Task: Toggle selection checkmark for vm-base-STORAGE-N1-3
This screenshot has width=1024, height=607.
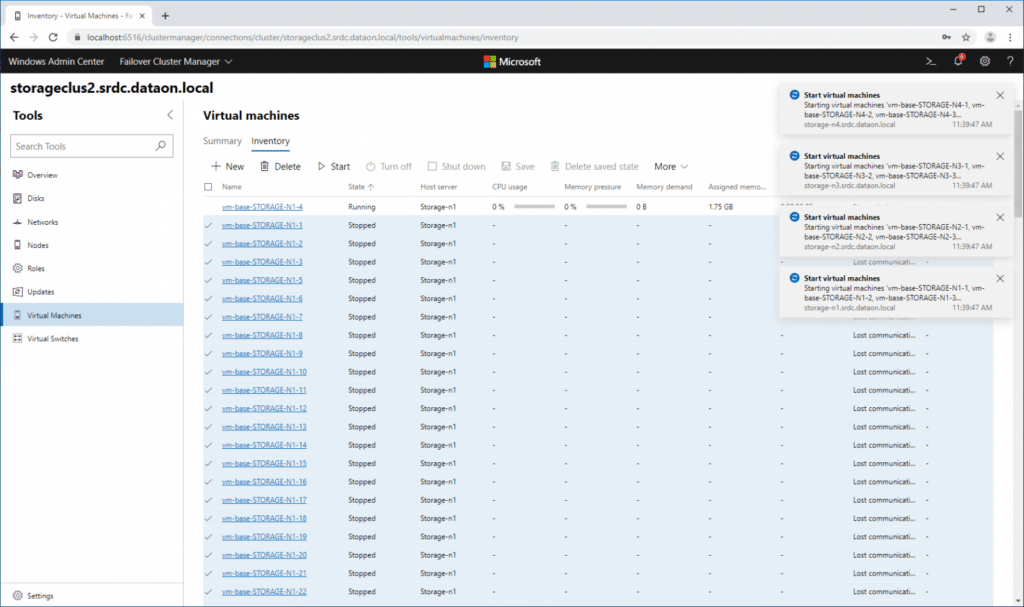Action: pos(208,261)
